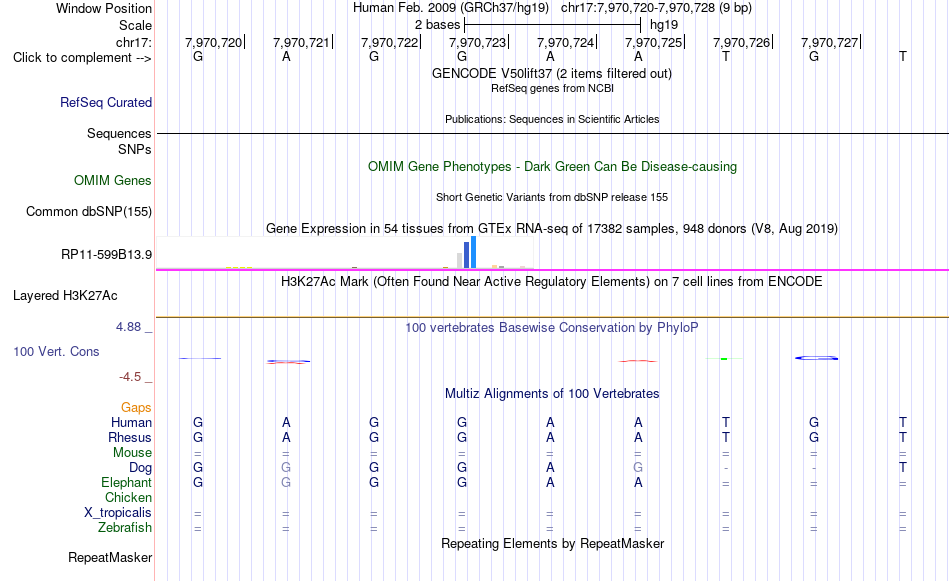
Task: Click the '2 bases' scale bar label
Action: point(437,25)
